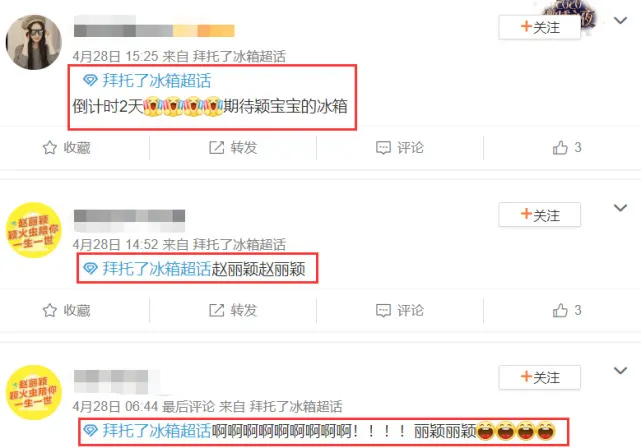Screen dimensions: 641x448
Task: Open comment bubble icon on second post
Action: tap(383, 310)
